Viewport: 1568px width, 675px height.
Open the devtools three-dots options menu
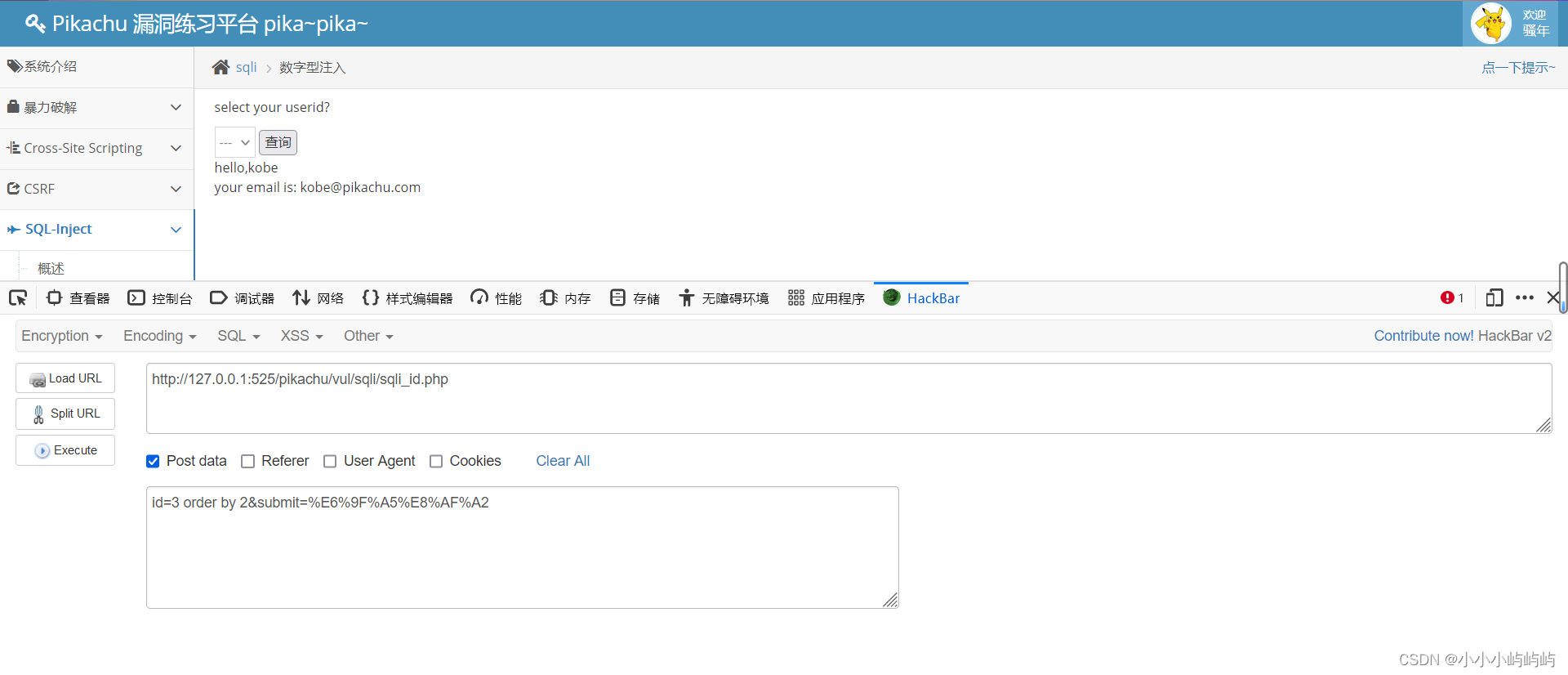point(1525,298)
